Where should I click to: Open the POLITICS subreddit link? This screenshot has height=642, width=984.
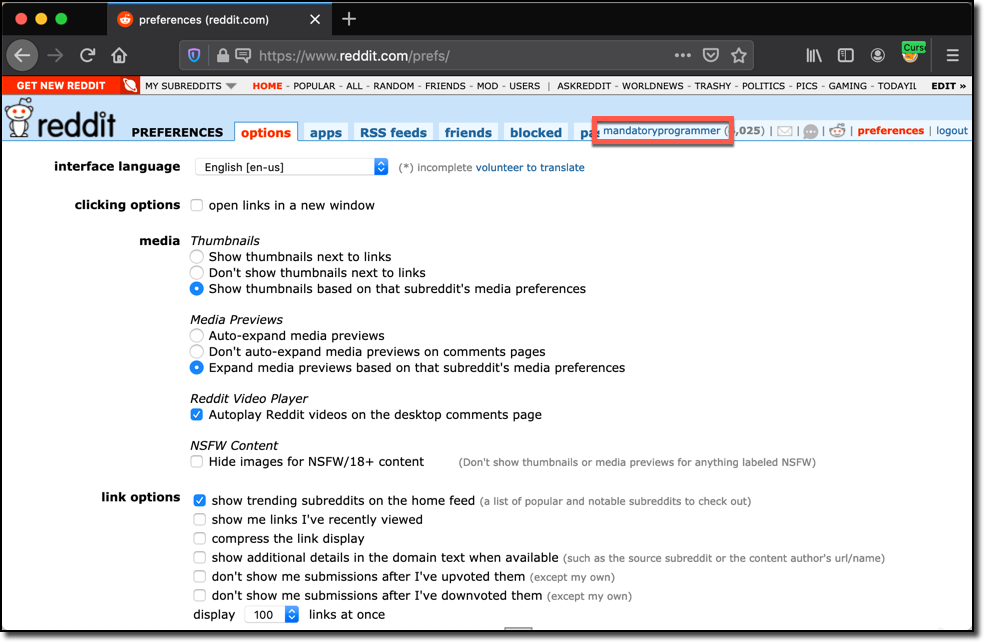763,86
